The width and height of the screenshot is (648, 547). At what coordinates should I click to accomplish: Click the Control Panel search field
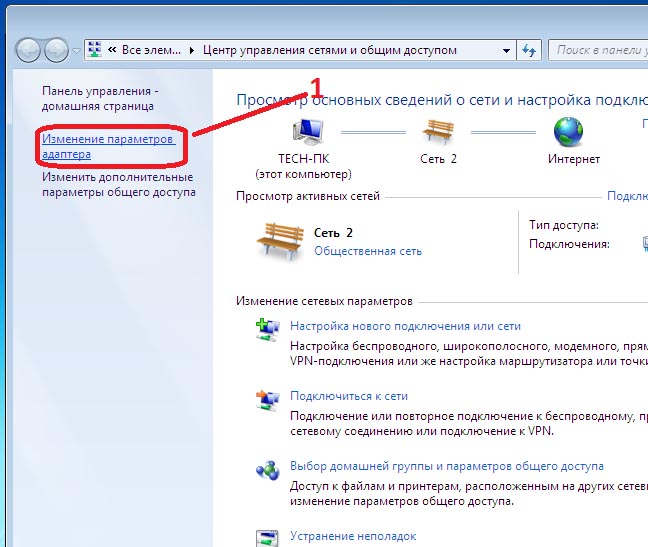(600, 49)
